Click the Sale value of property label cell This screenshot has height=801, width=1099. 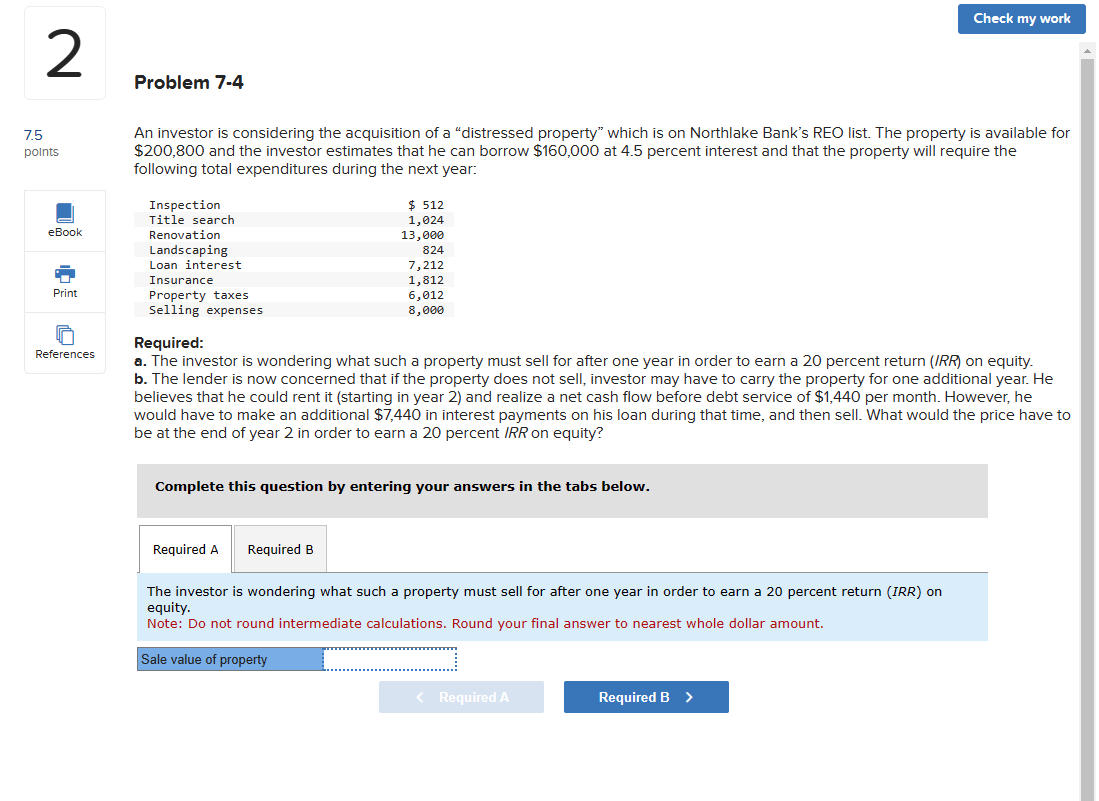pos(229,658)
